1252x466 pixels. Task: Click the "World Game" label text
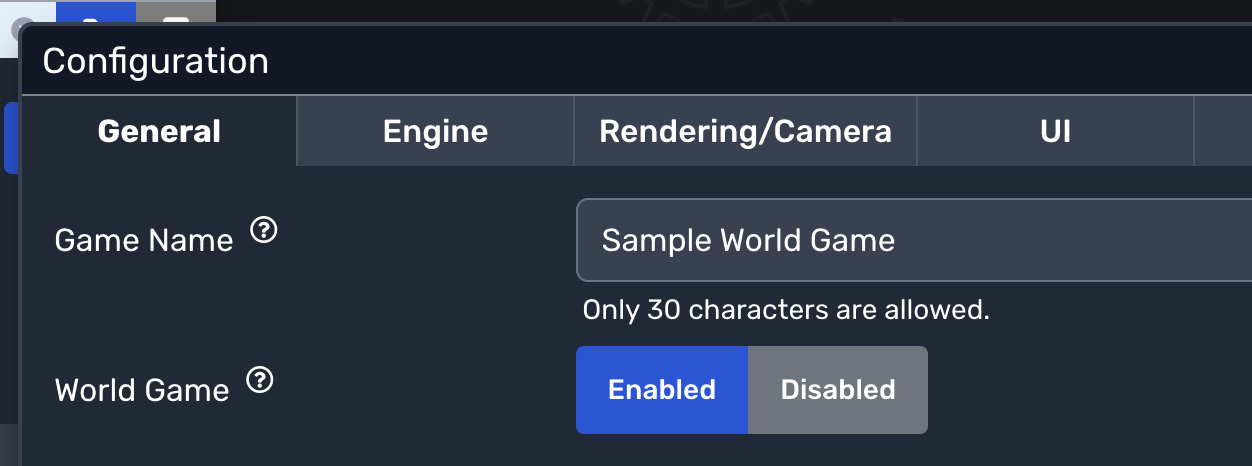141,390
